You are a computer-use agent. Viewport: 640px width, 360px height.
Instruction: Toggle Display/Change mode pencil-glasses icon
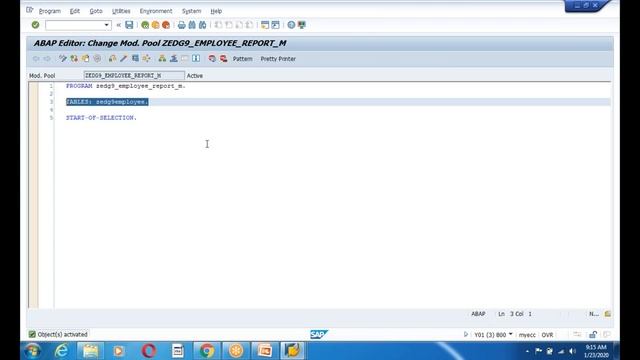pyautogui.click(x=62, y=59)
